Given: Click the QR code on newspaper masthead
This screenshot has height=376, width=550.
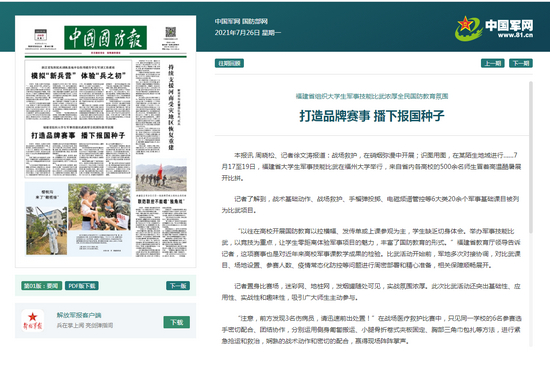Looking at the screenshot, I should 170,32.
